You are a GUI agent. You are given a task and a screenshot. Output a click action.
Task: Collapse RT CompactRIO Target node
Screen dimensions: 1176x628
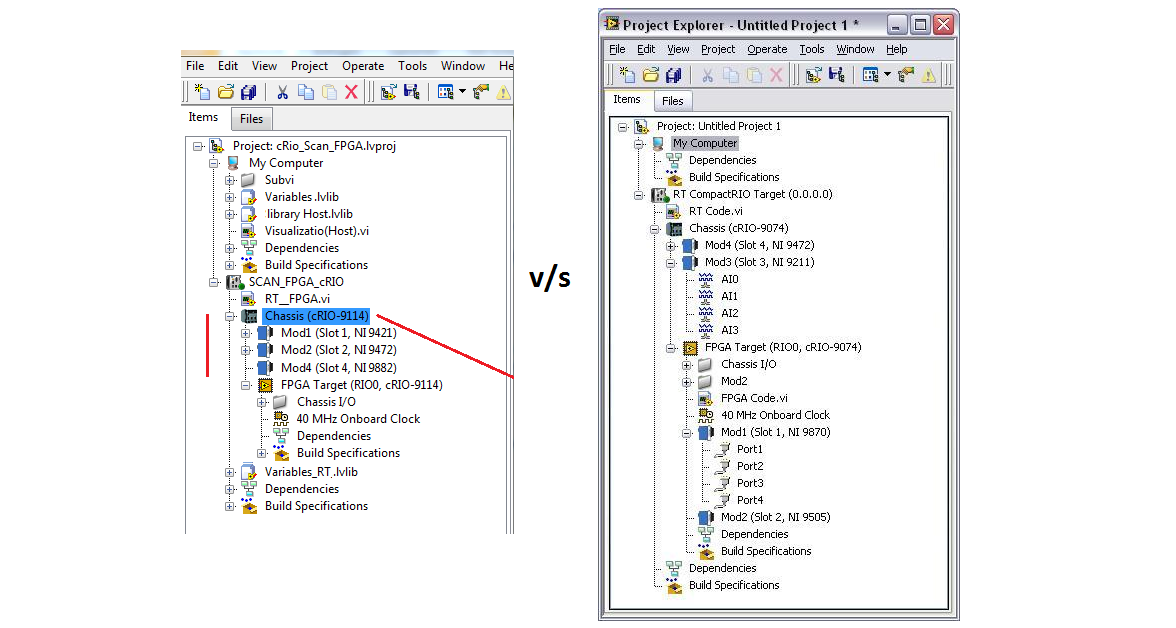(x=638, y=194)
